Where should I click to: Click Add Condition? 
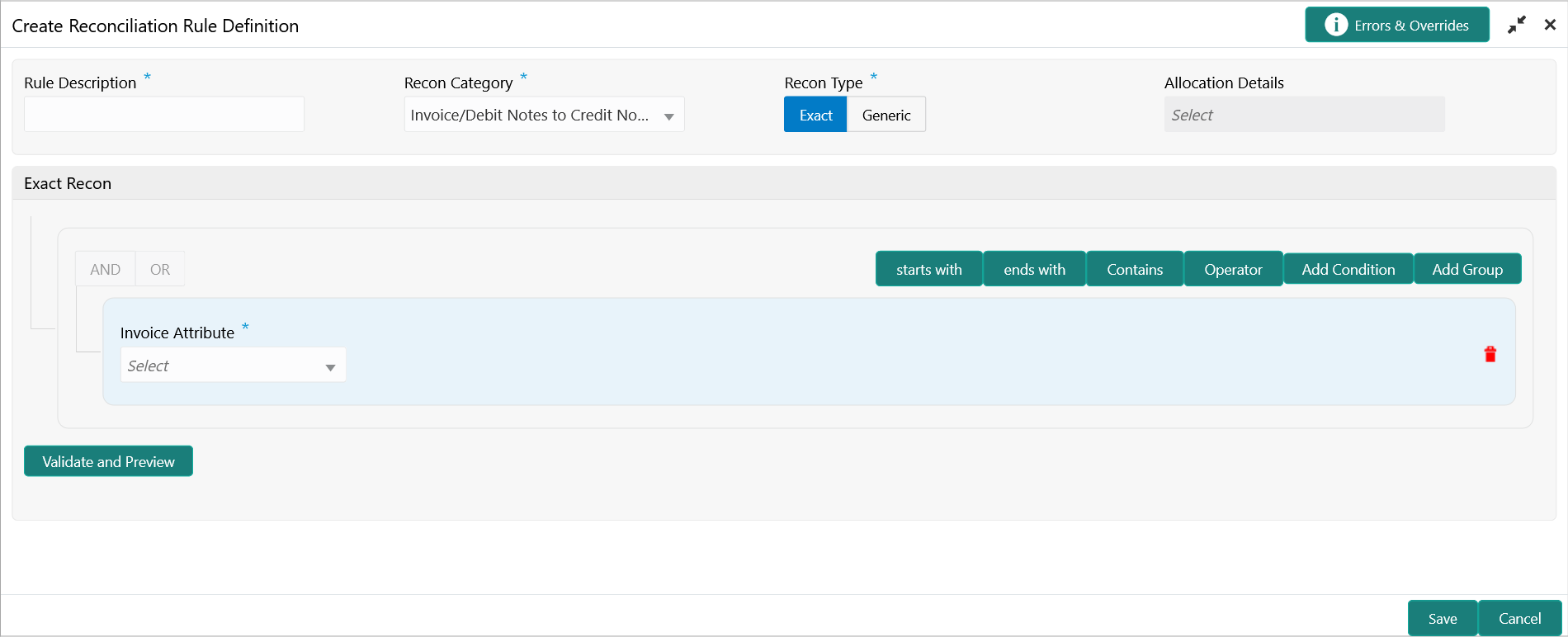(x=1348, y=269)
